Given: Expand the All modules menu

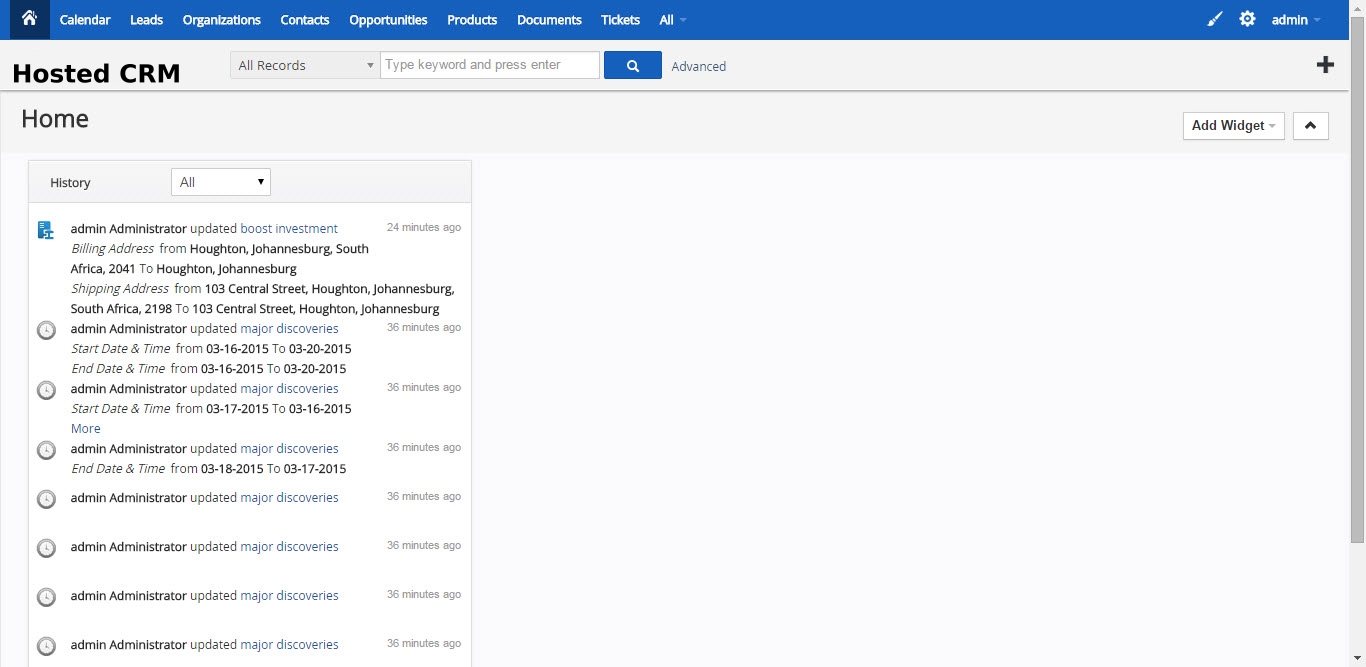Looking at the screenshot, I should pyautogui.click(x=672, y=20).
